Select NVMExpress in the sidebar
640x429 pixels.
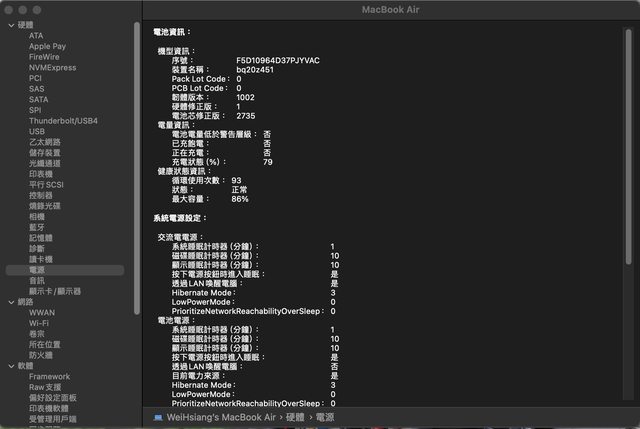pyautogui.click(x=52, y=68)
